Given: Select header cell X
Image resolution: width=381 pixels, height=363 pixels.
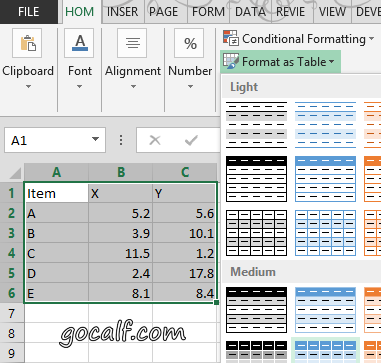Looking at the screenshot, I should [x=121, y=193].
